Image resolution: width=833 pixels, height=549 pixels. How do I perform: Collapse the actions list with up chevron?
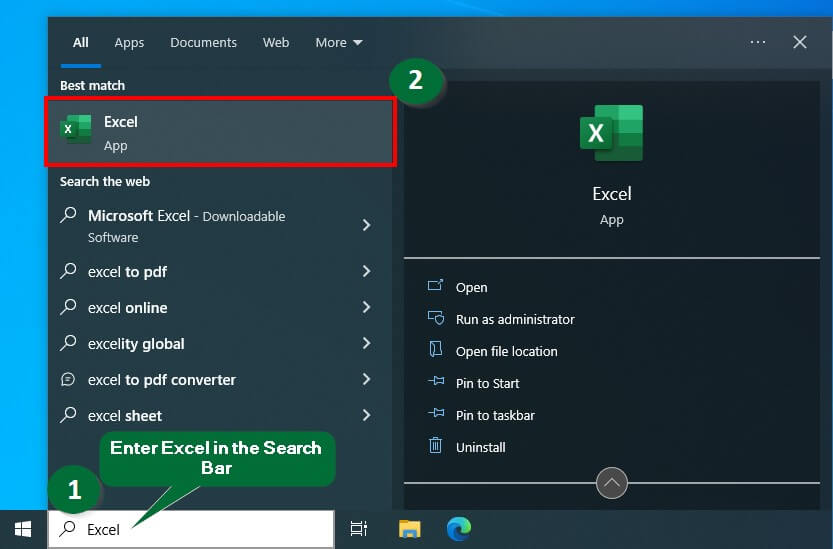click(x=611, y=483)
